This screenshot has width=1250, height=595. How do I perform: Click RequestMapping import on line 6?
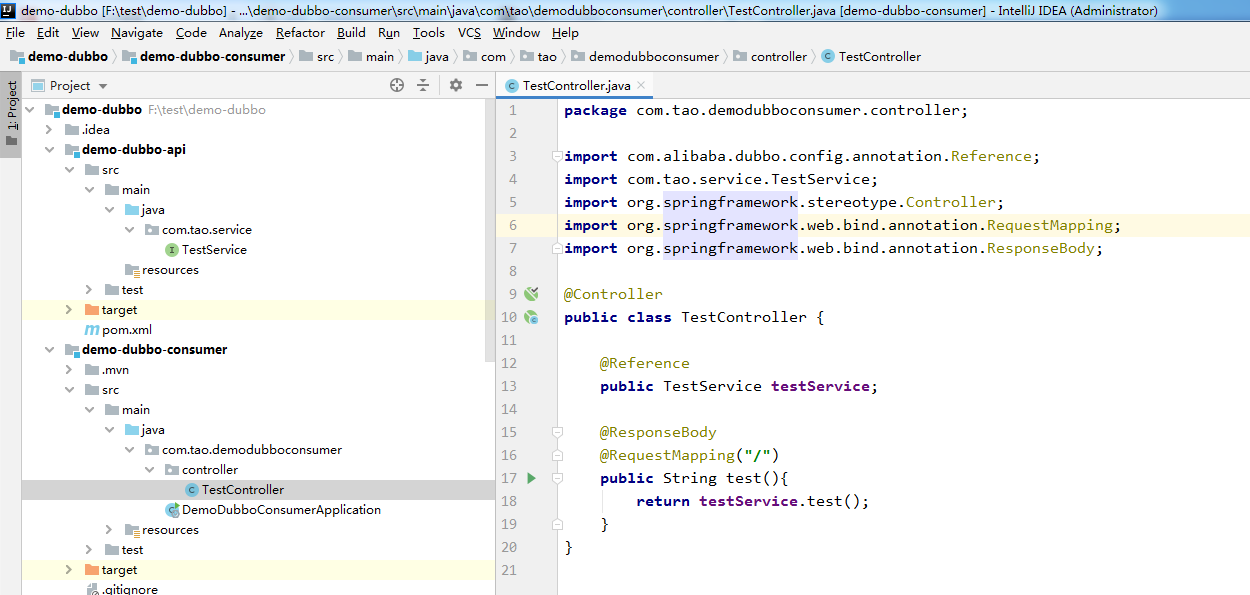[1049, 225]
